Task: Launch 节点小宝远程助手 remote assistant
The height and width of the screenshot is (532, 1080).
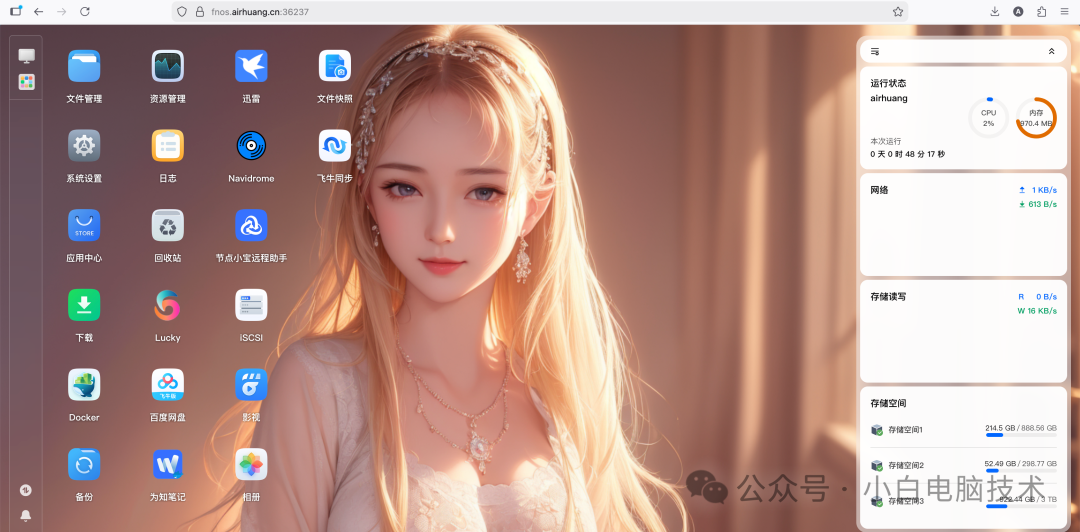Action: pos(251,225)
